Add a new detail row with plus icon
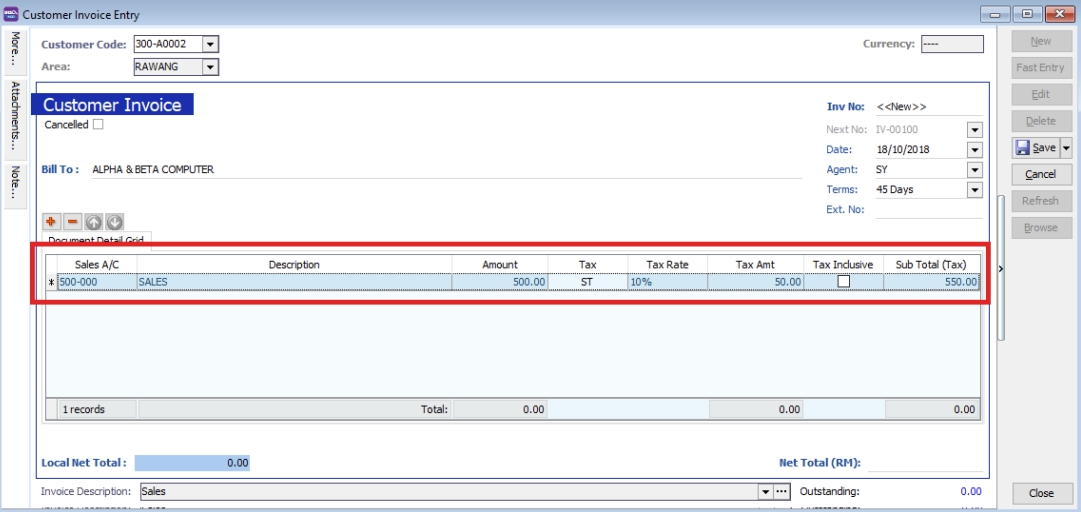1081x512 pixels. pos(50,222)
